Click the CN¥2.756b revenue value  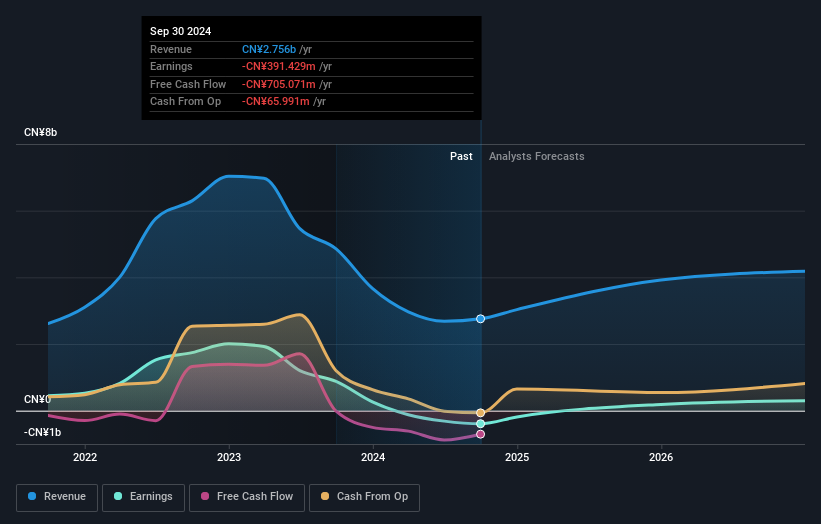pyautogui.click(x=269, y=49)
